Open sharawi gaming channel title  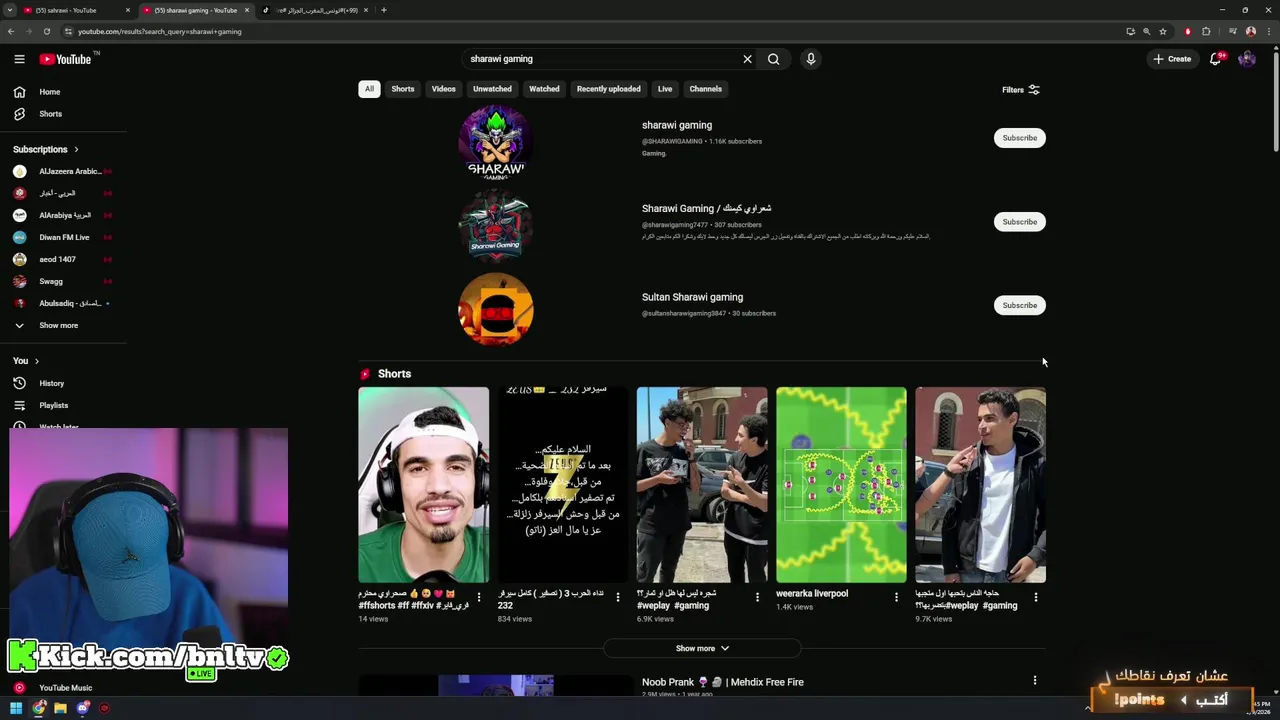coord(677,125)
